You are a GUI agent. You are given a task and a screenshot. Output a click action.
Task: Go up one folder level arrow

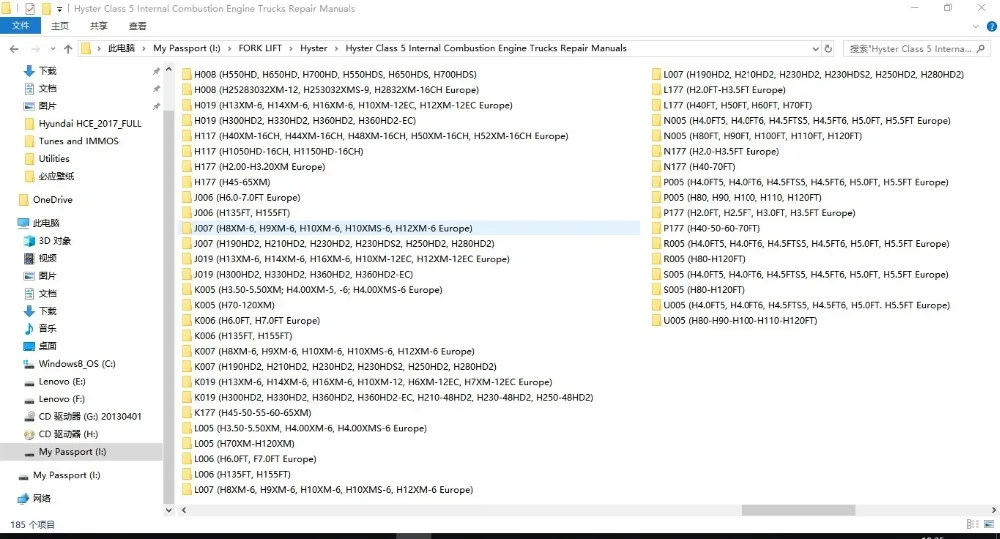pos(68,48)
